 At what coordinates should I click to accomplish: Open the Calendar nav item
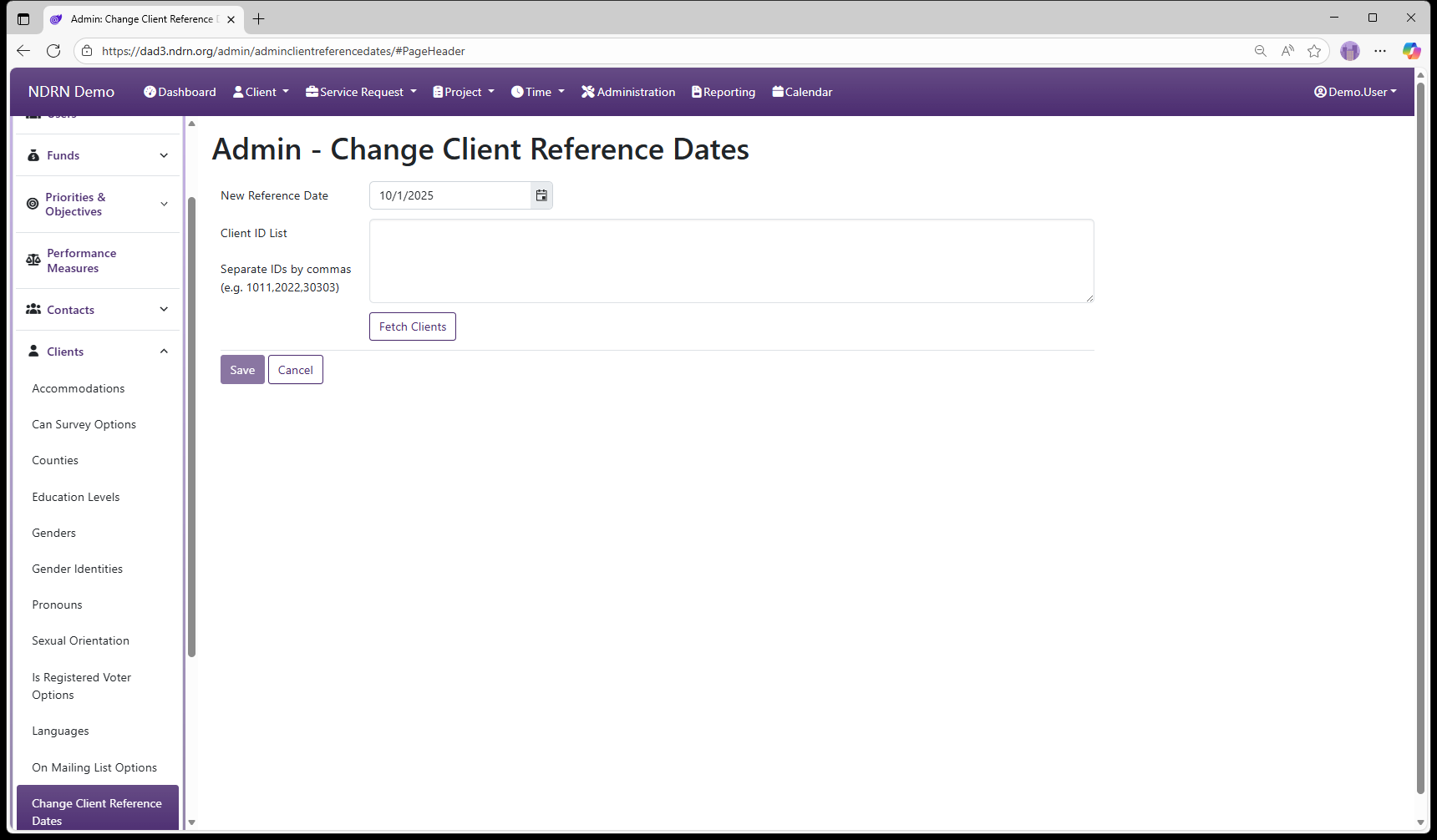click(802, 92)
